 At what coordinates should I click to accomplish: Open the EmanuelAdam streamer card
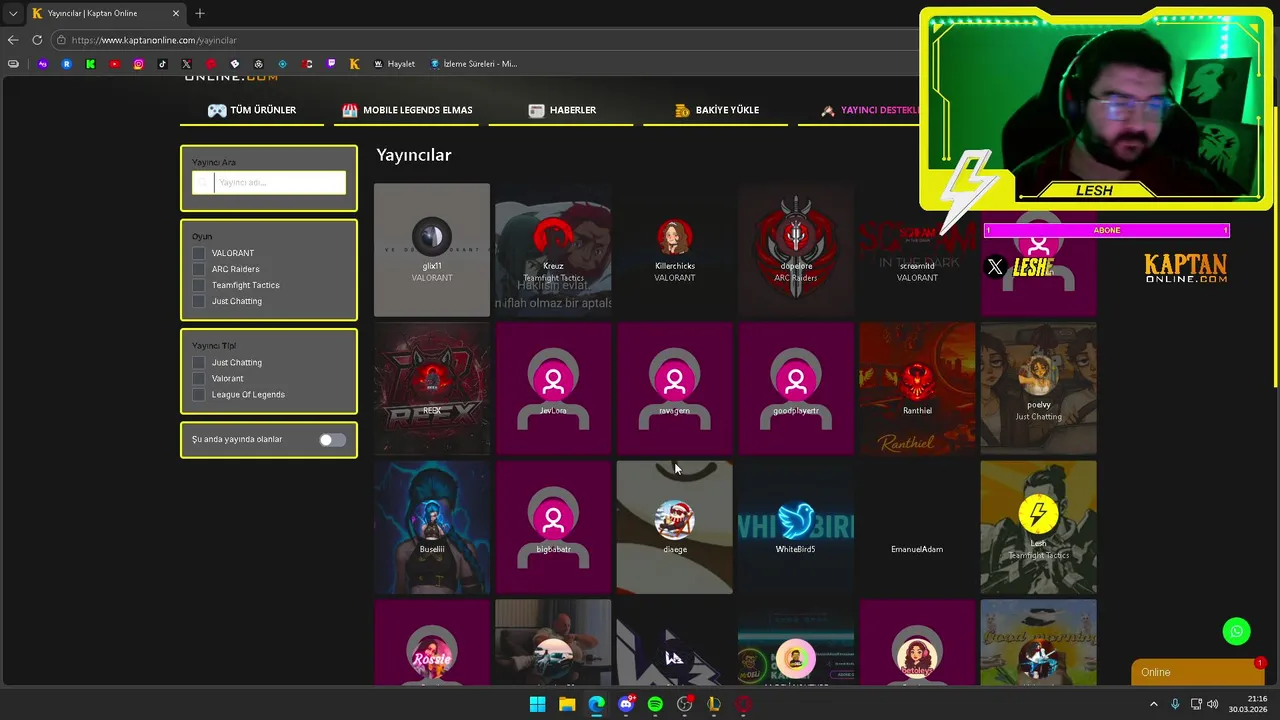[x=917, y=527]
